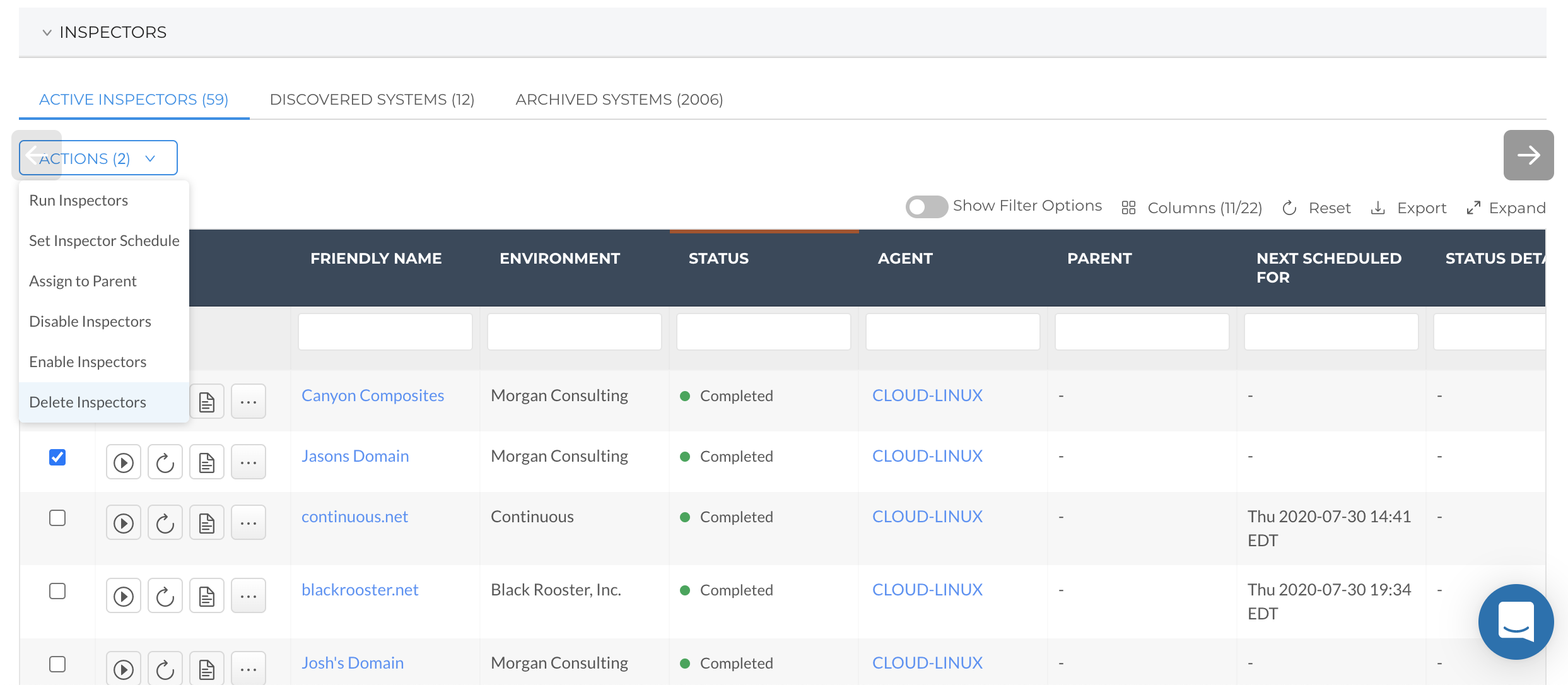
Task: Sort by FRIENDLY NAME column header
Action: (376, 259)
